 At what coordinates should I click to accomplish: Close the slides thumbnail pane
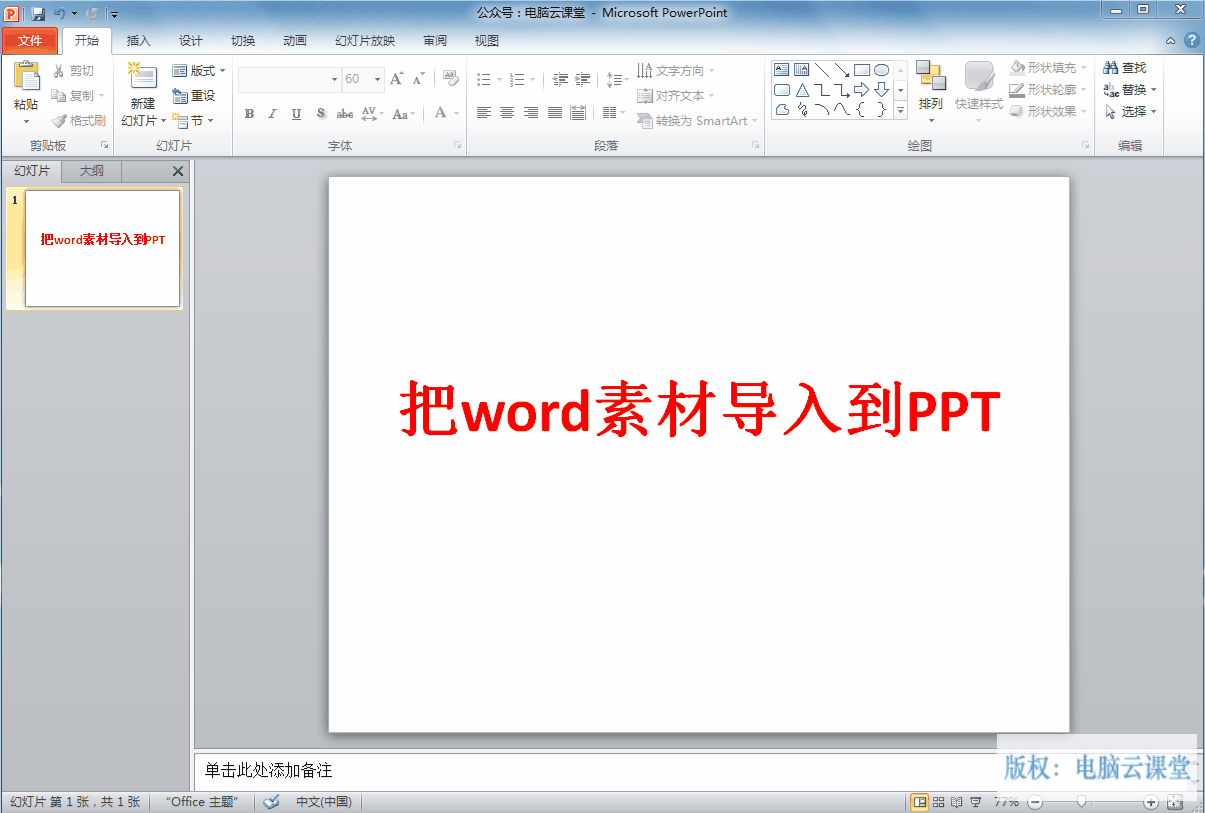[x=178, y=171]
